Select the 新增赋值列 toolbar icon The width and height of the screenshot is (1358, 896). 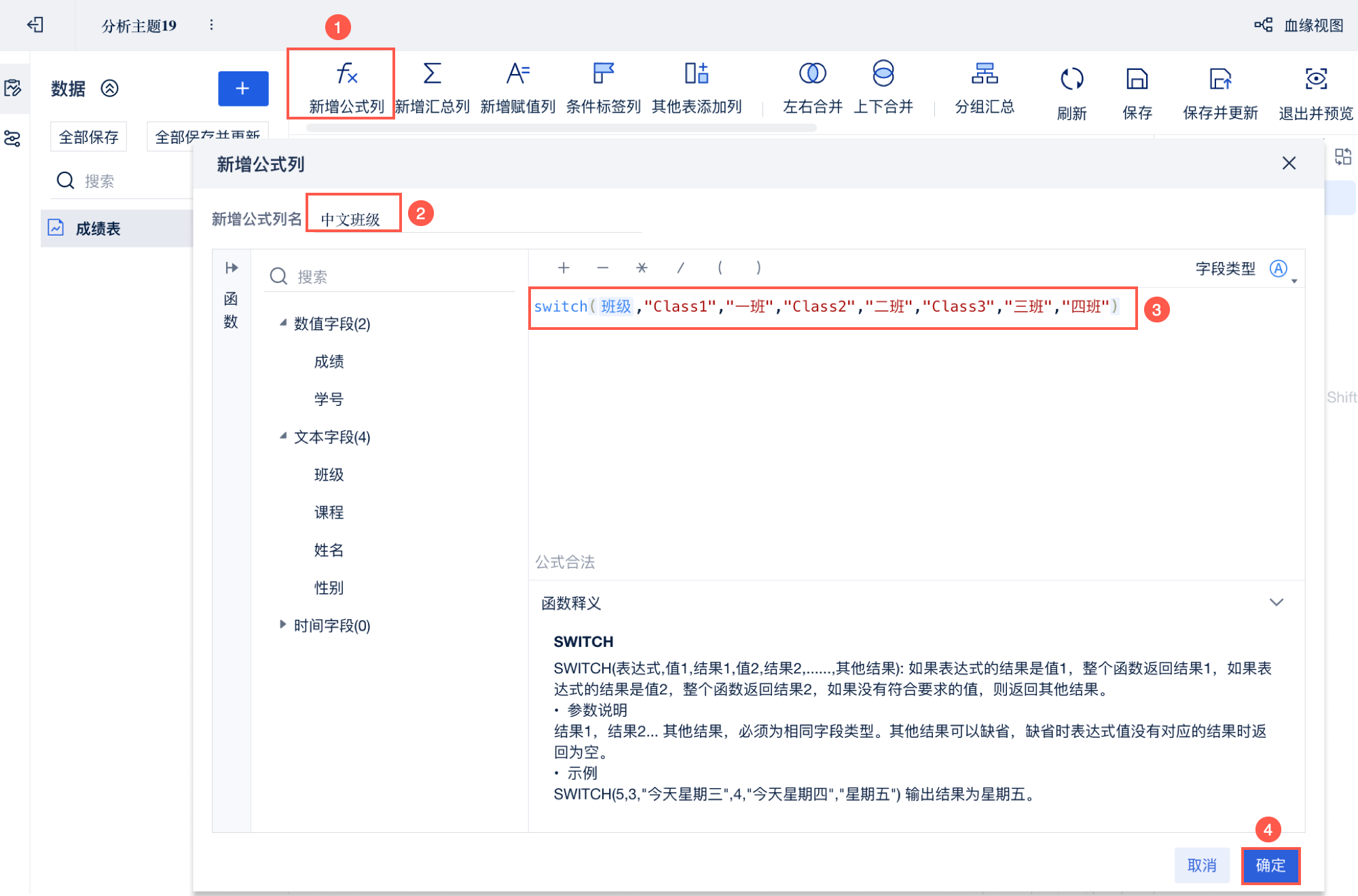coord(517,74)
